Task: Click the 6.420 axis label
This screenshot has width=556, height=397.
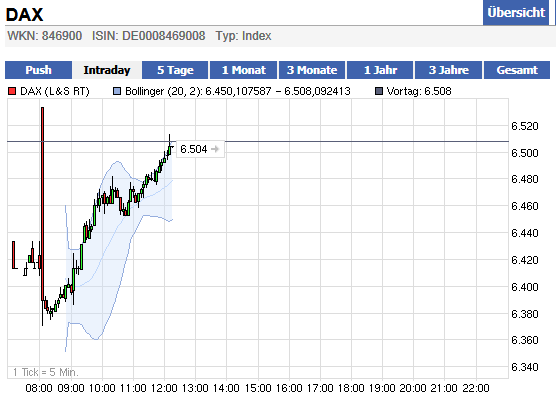Action: pyautogui.click(x=525, y=260)
